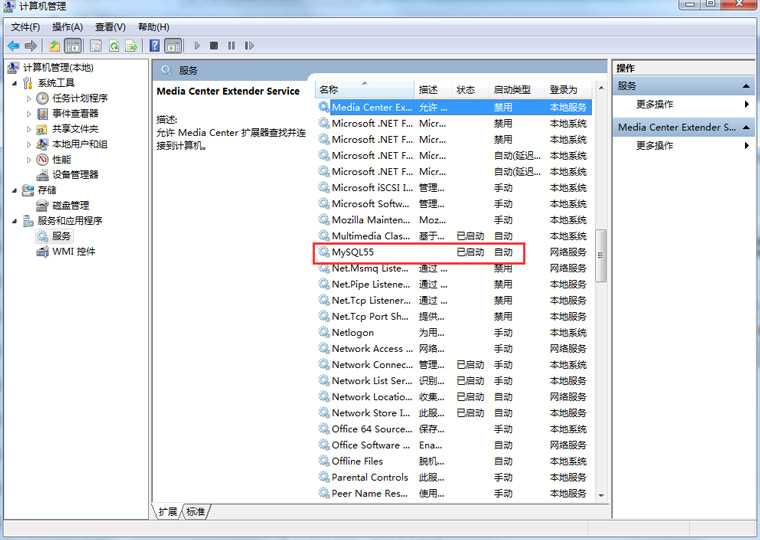Toggle Show/Hide Console Tree toolbar icon

(x=73, y=46)
